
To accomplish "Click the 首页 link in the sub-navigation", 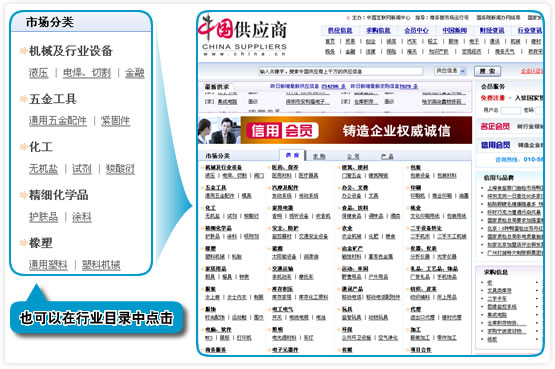I will 330,41.
